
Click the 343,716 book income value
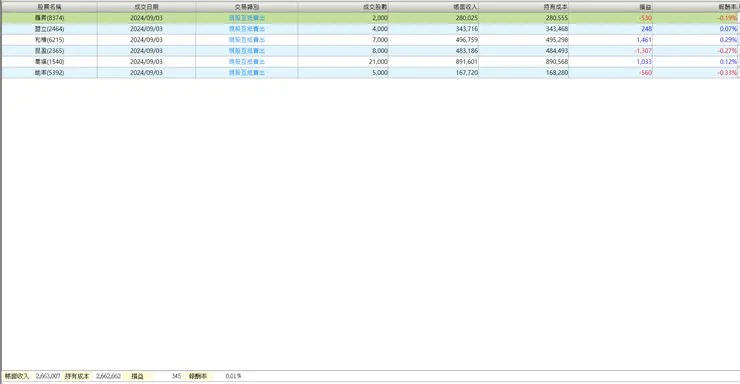click(x=467, y=29)
